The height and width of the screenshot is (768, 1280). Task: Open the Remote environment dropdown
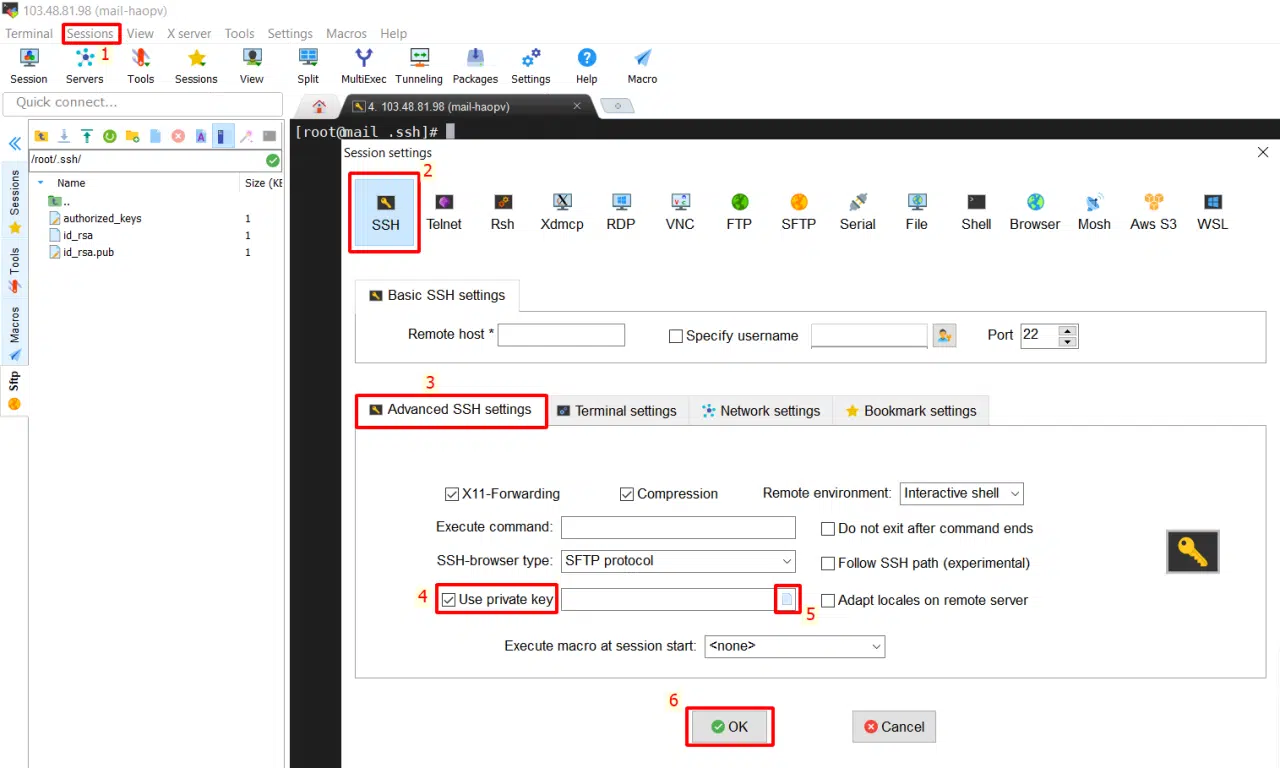pos(962,493)
